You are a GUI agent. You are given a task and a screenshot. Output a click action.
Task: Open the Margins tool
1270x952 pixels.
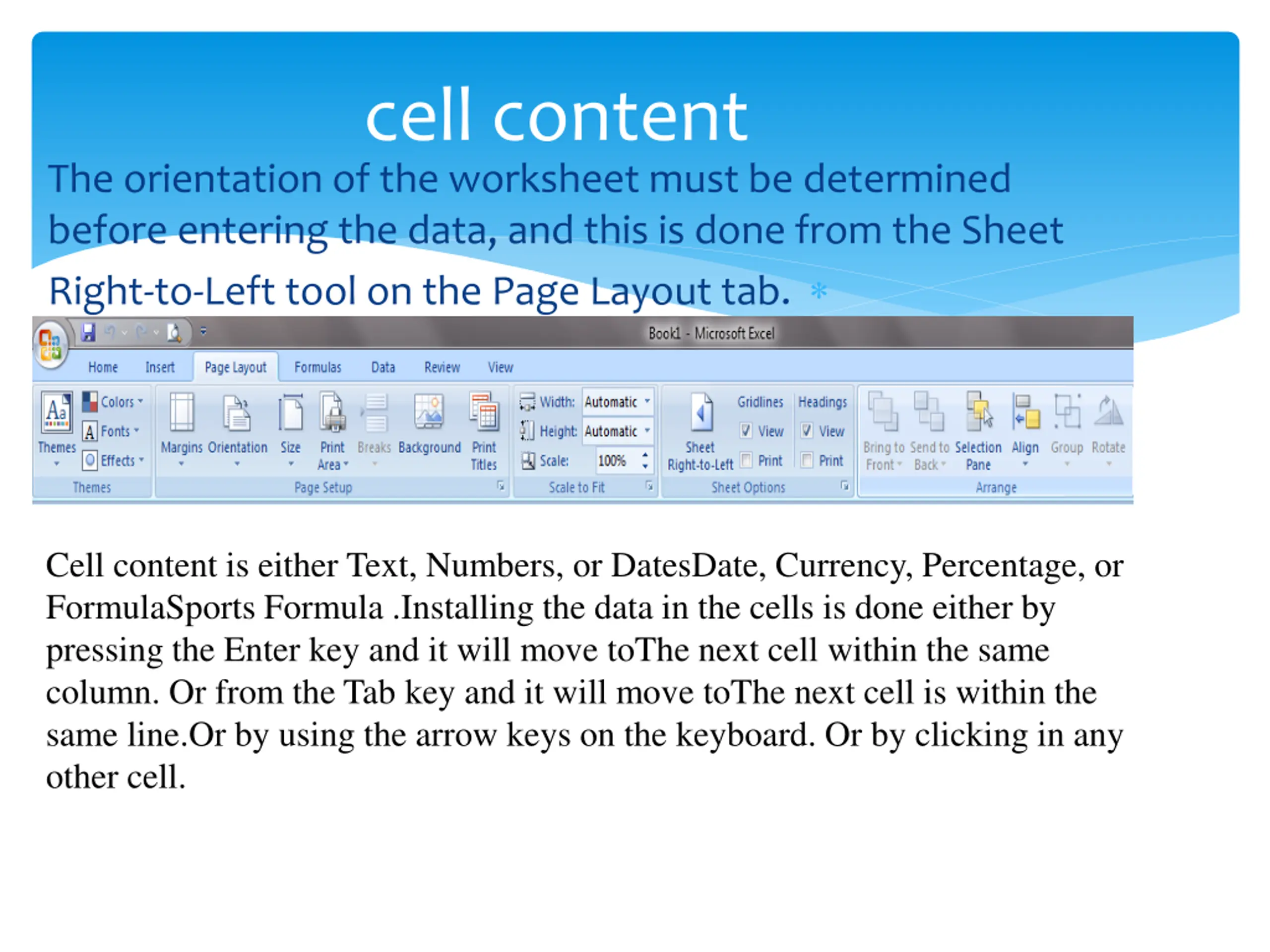tap(182, 412)
